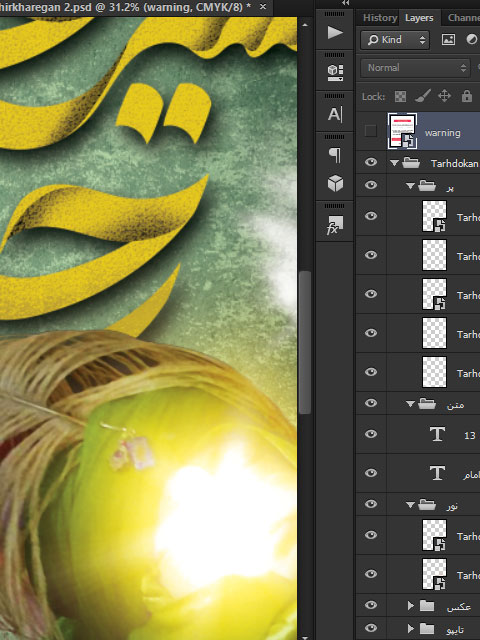This screenshot has height=640, width=480.
Task: Click the نور group folder icon
Action: click(427, 505)
